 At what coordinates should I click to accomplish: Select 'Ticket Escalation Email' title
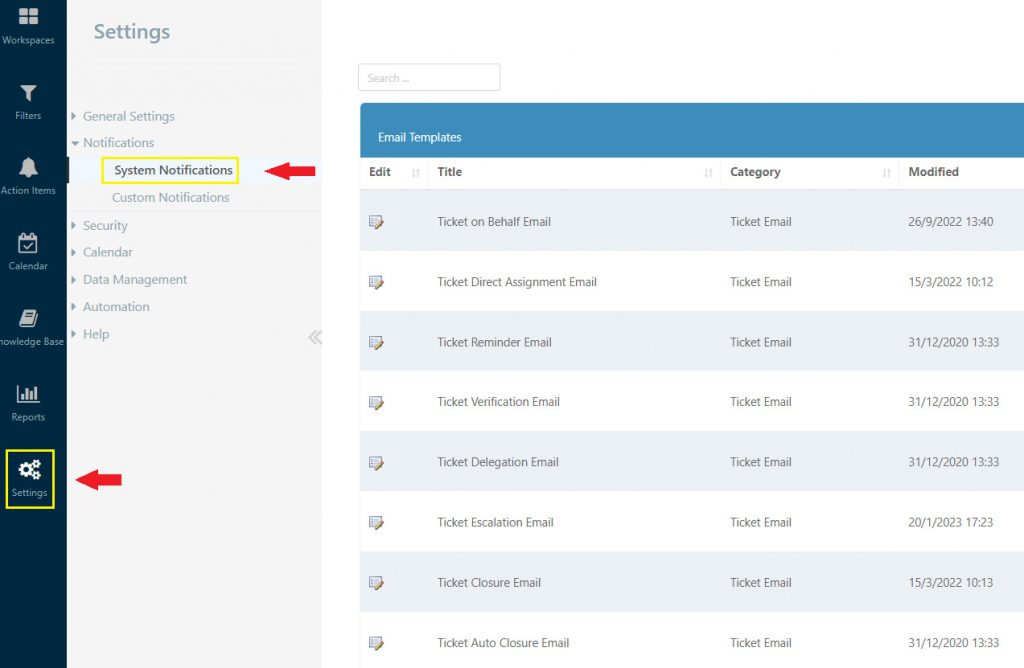coord(495,522)
